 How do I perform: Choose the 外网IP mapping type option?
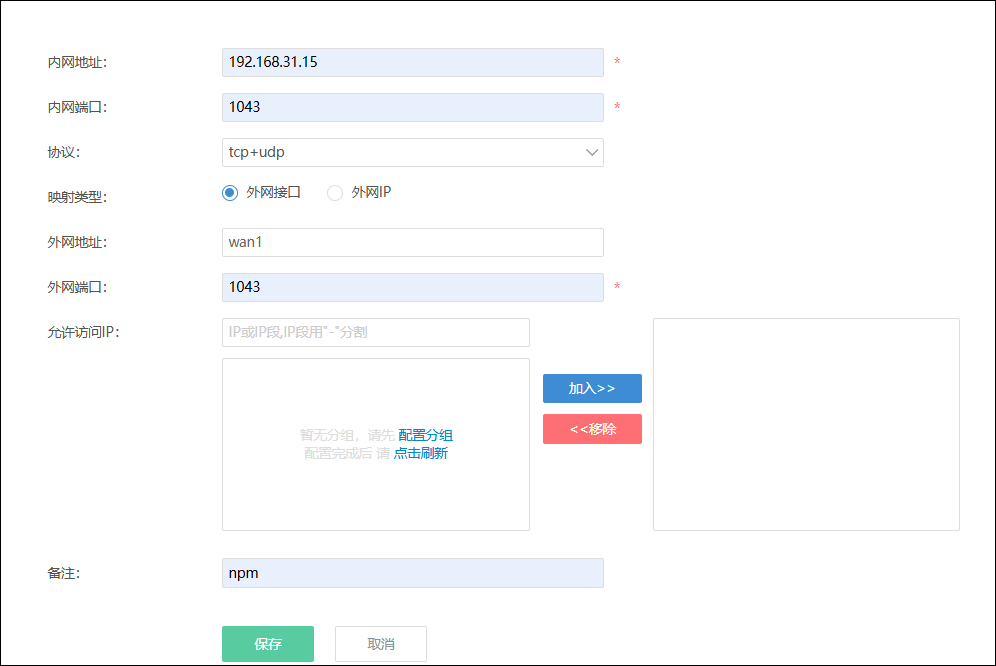pyautogui.click(x=335, y=193)
